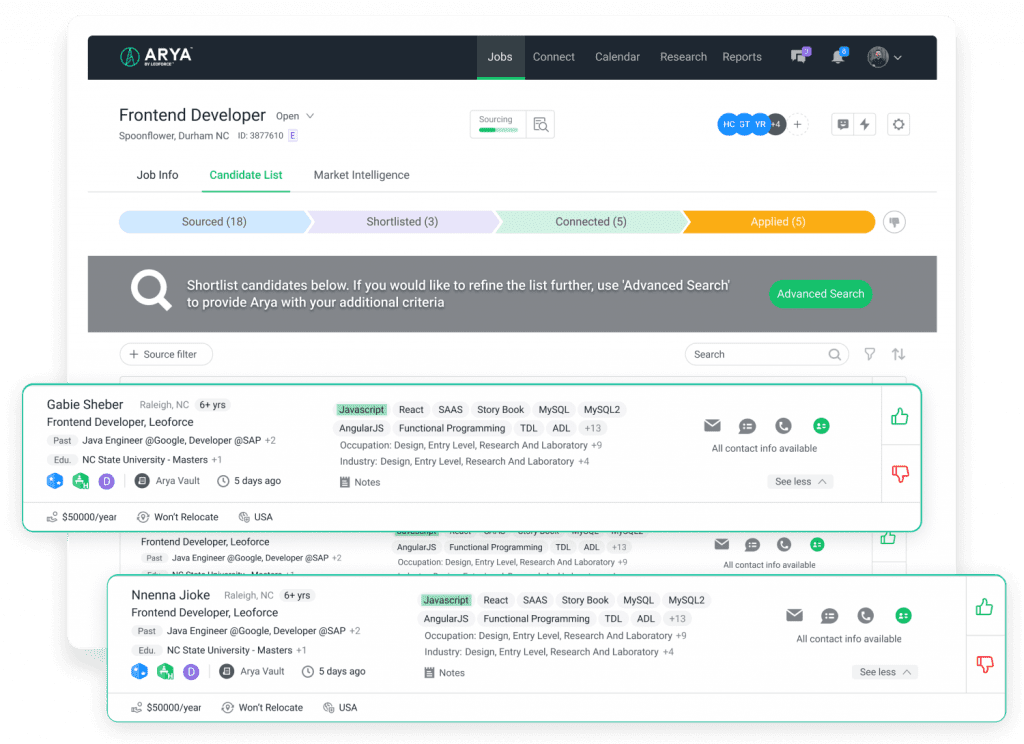The height and width of the screenshot is (744, 1024).
Task: Call Gabie Sheber via phone icon
Action: (783, 426)
